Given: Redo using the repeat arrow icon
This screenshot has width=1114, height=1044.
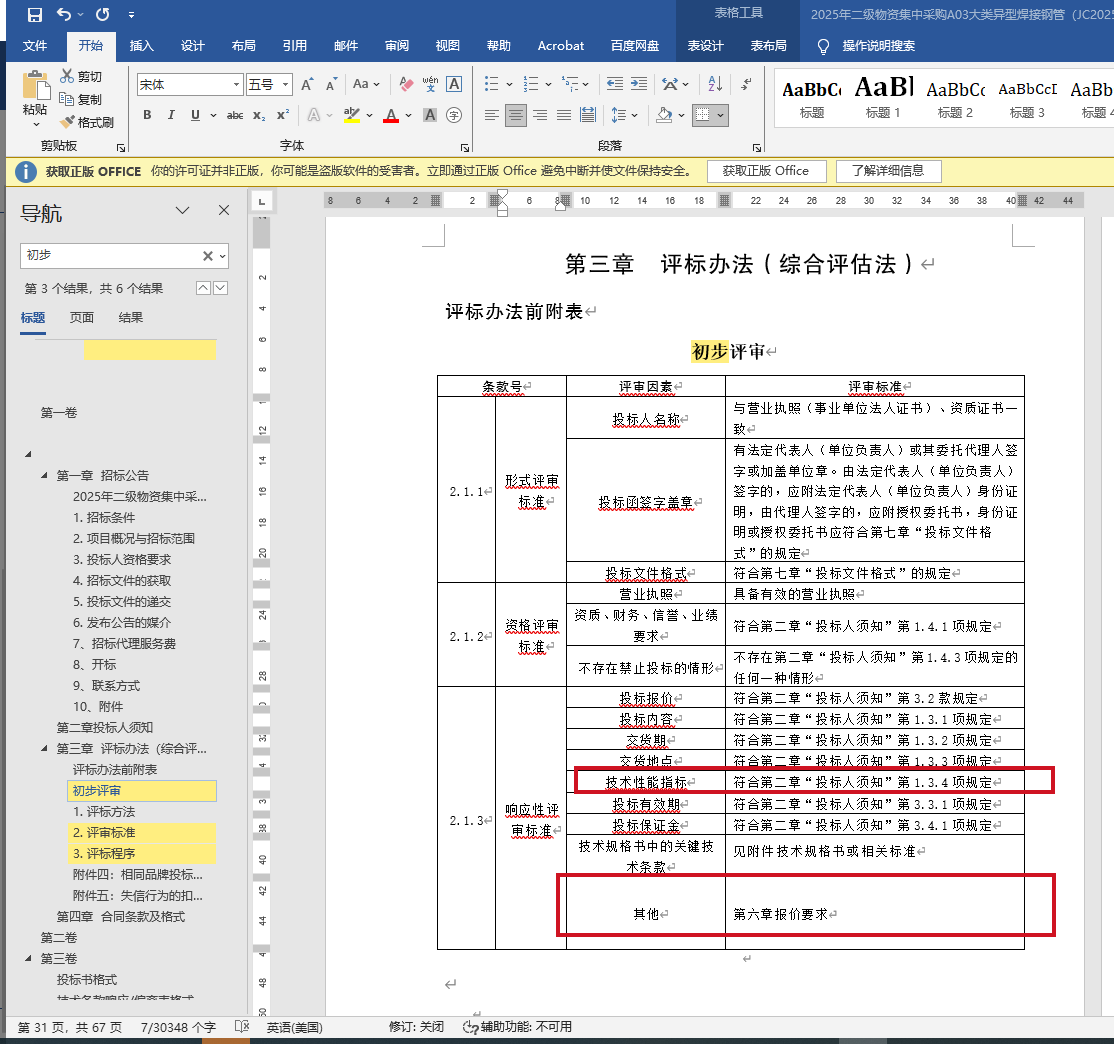Looking at the screenshot, I should point(103,14).
